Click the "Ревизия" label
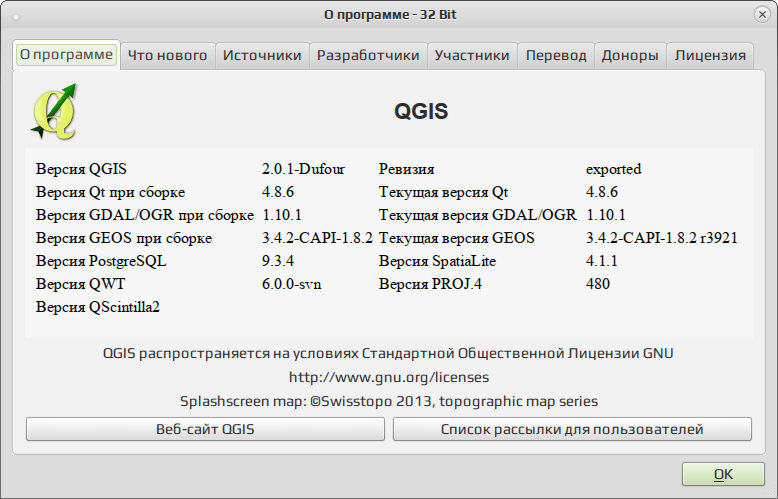778x499 pixels. point(407,169)
